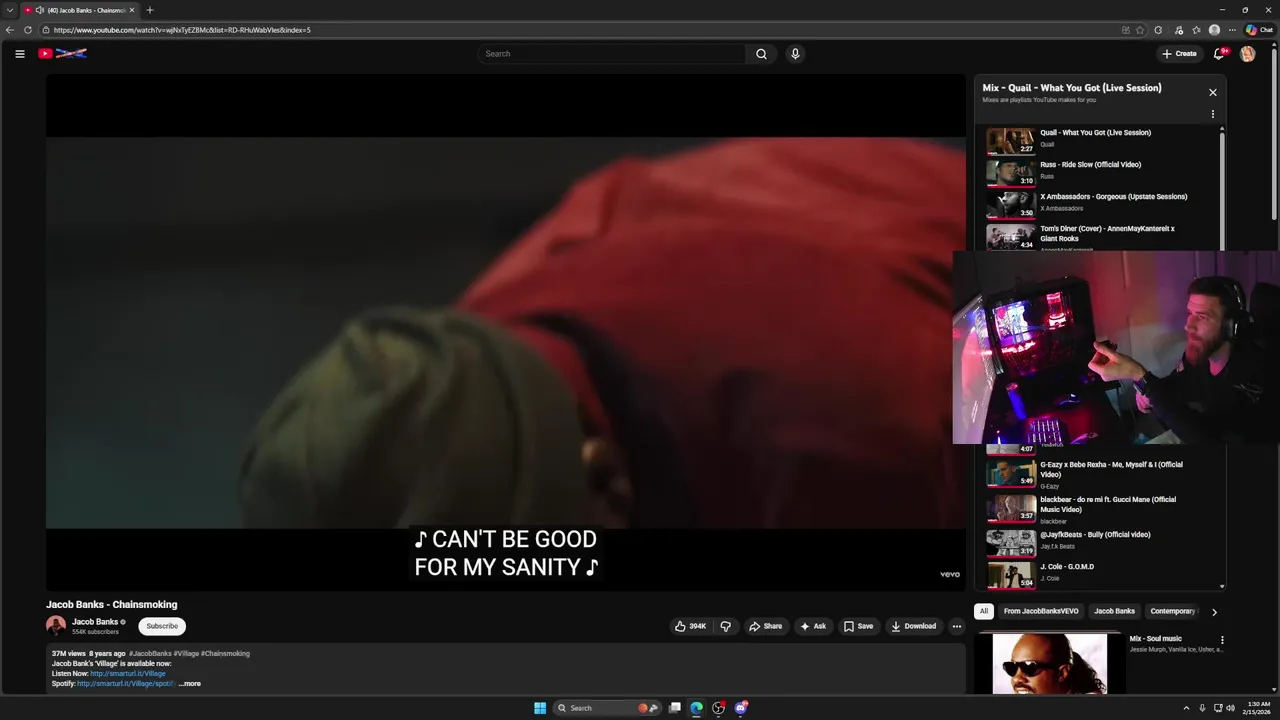Click the main video player area

point(505,332)
